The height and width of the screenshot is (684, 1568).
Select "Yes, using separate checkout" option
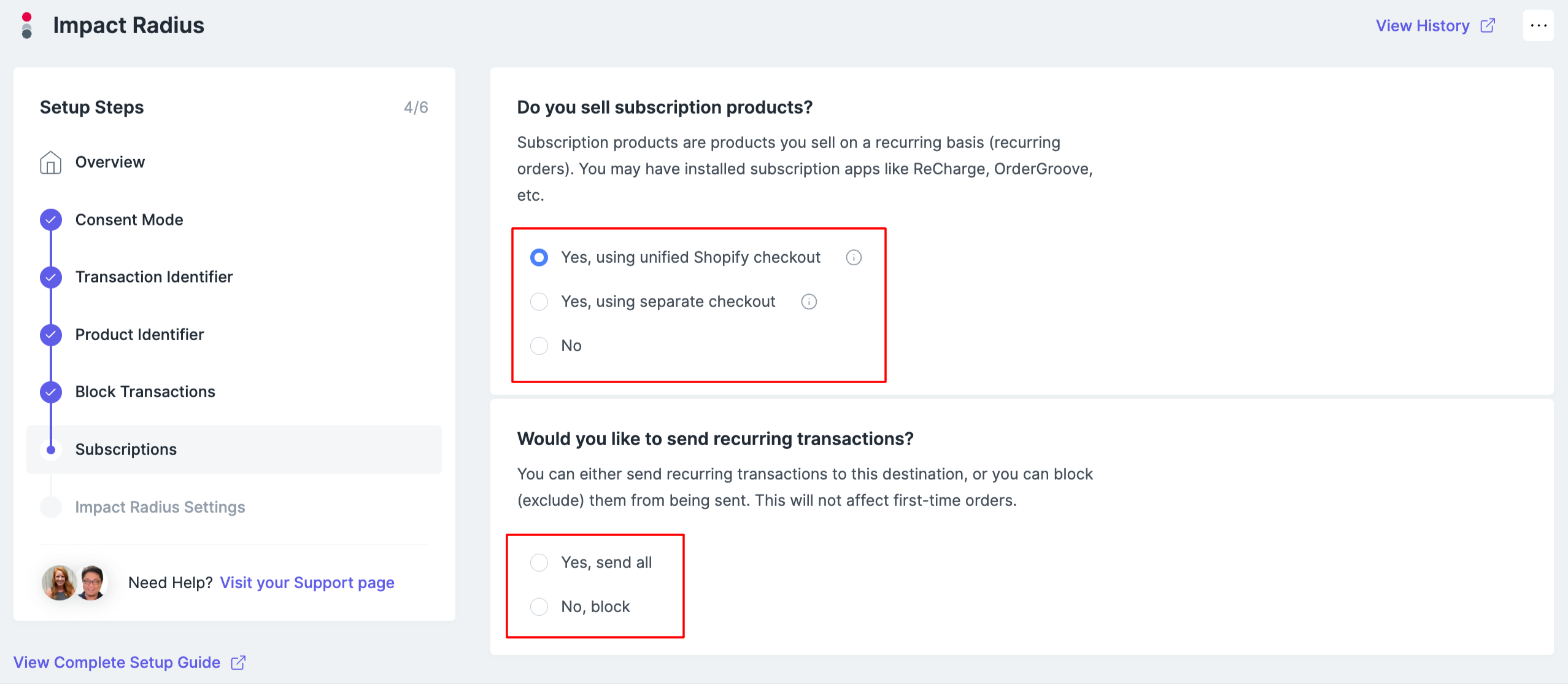(539, 301)
